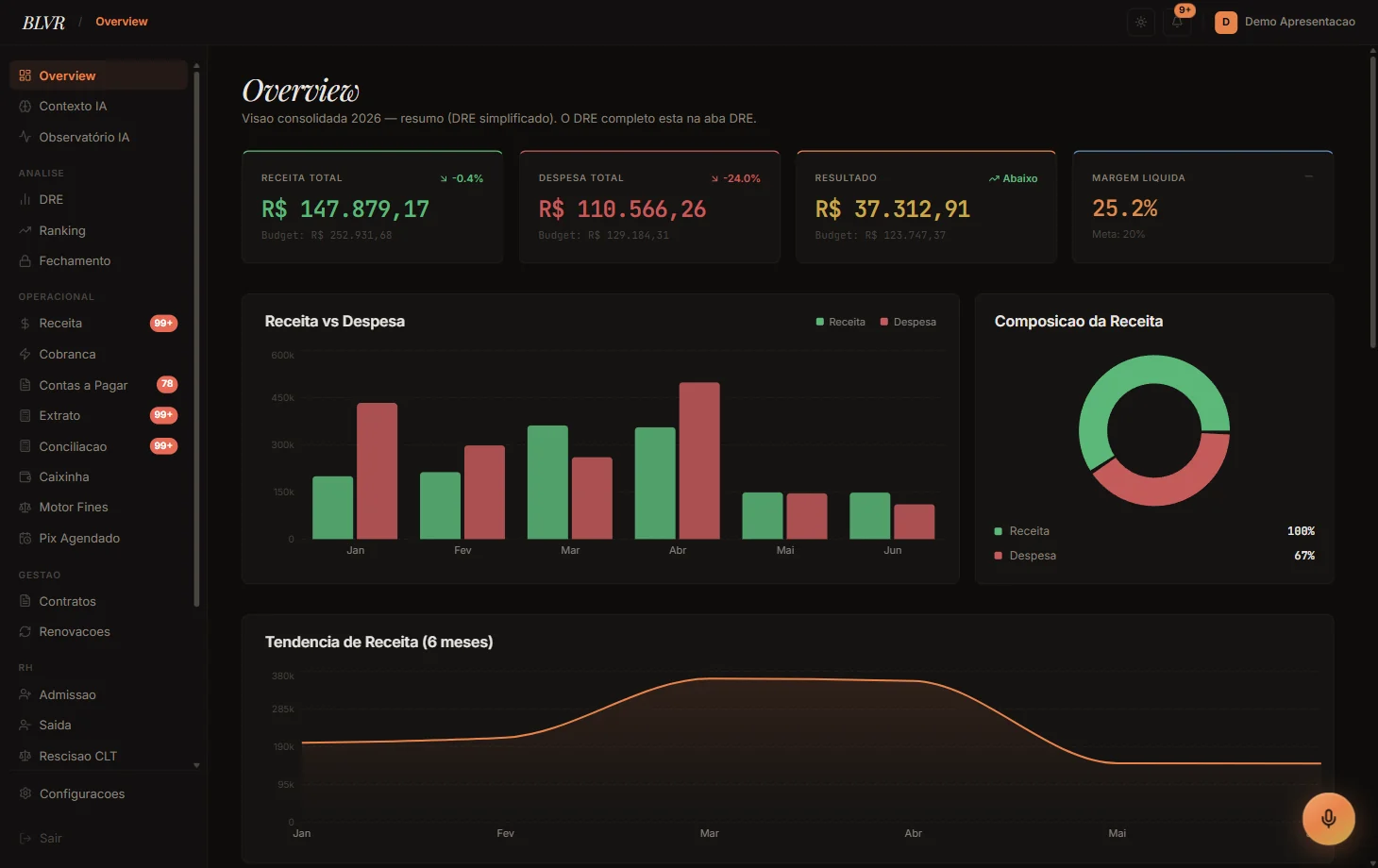
Task: Click the Receita 99+ badge
Action: [x=163, y=324]
